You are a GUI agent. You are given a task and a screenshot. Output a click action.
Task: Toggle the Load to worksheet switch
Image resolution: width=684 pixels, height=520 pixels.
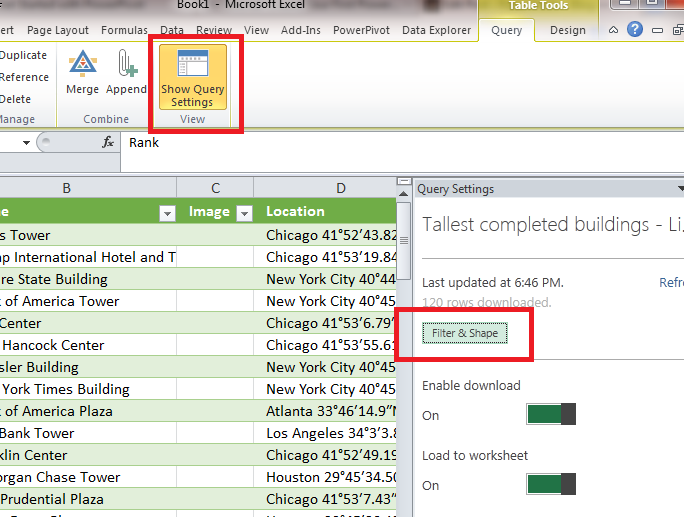tap(551, 484)
